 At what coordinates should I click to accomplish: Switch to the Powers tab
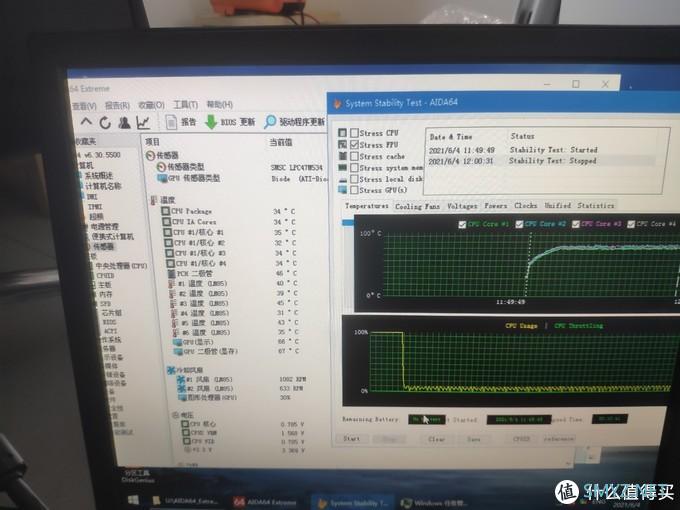pos(495,206)
